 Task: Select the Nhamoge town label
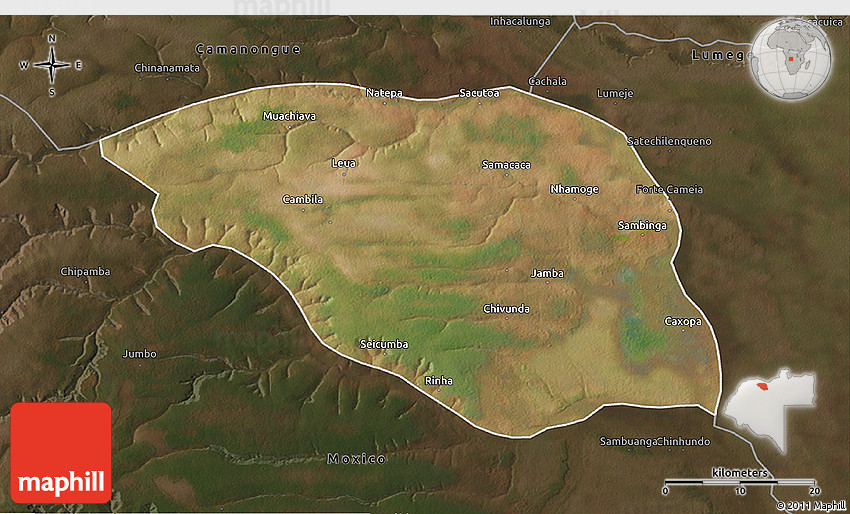pos(574,189)
